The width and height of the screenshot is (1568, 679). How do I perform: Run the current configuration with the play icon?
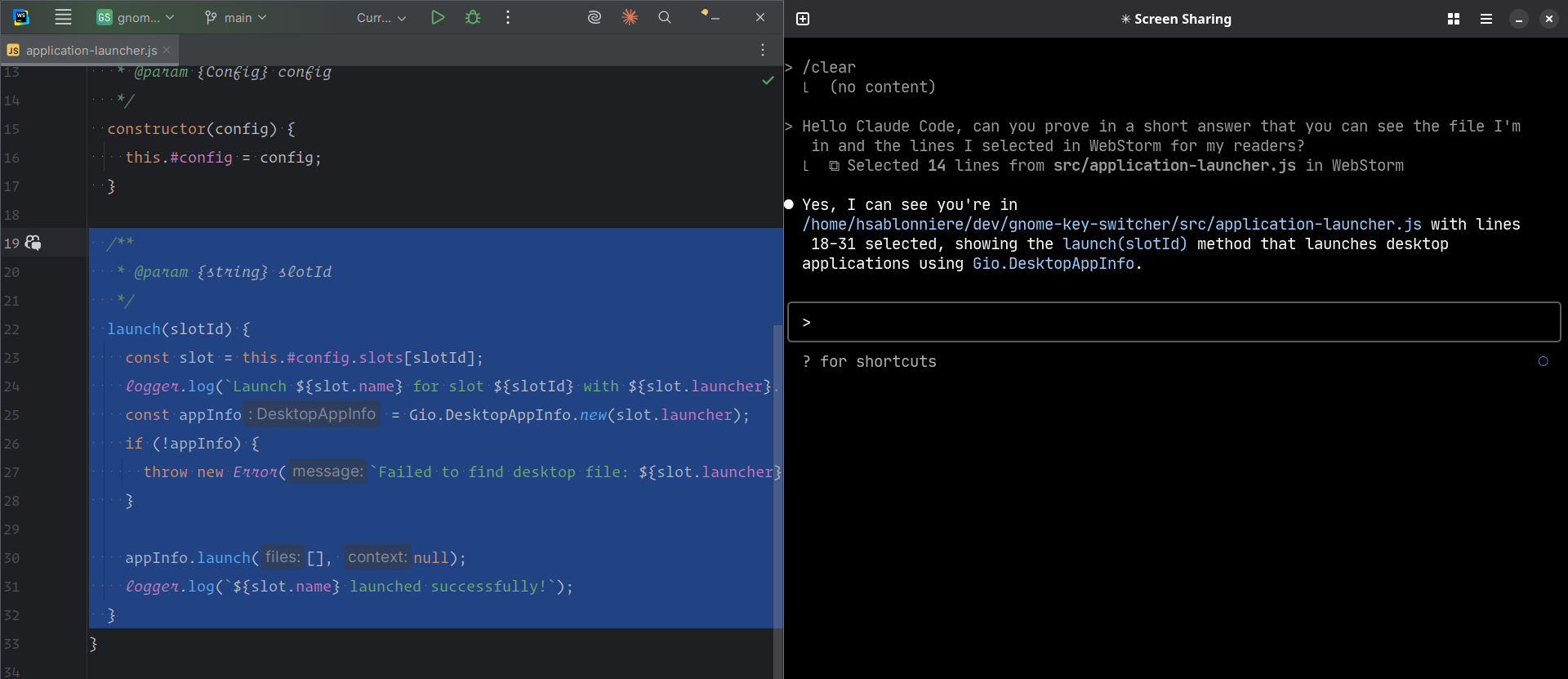438,17
